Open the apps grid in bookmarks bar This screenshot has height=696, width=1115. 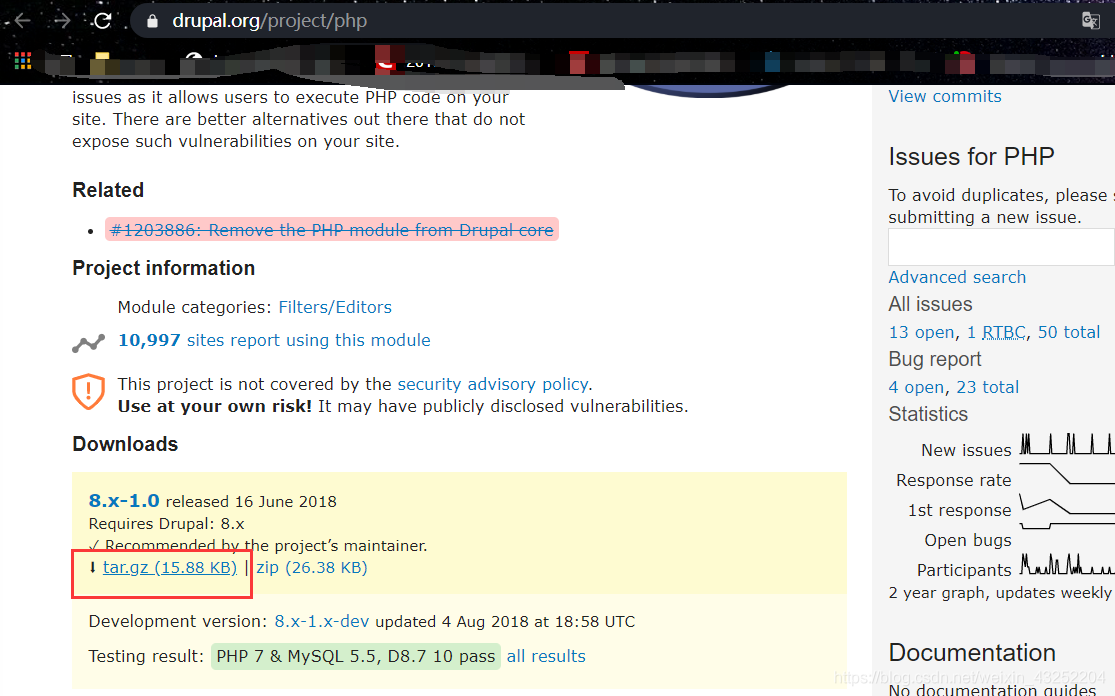pyautogui.click(x=23, y=60)
